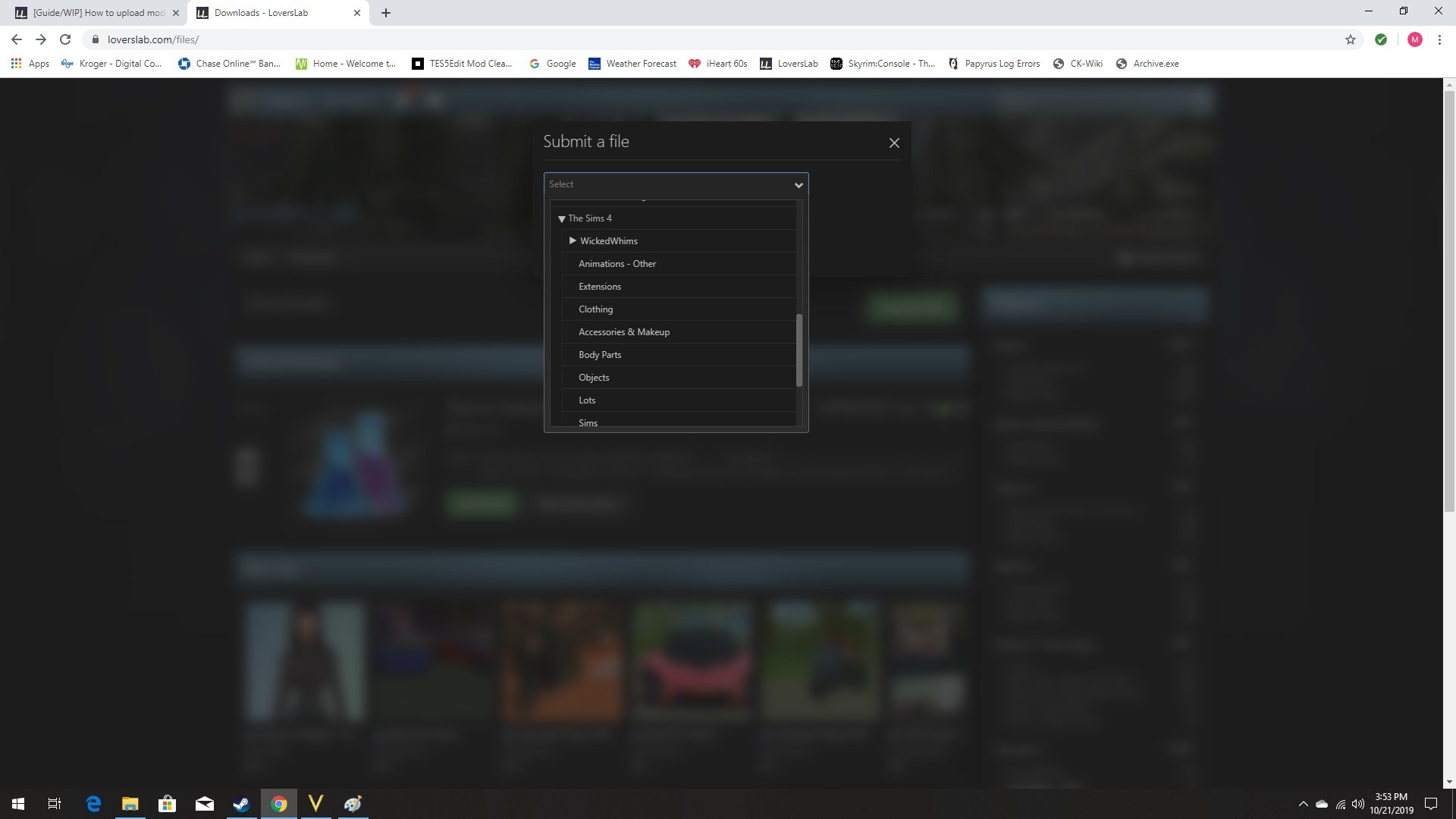Open the iHeart 60s bookmark

718,64
